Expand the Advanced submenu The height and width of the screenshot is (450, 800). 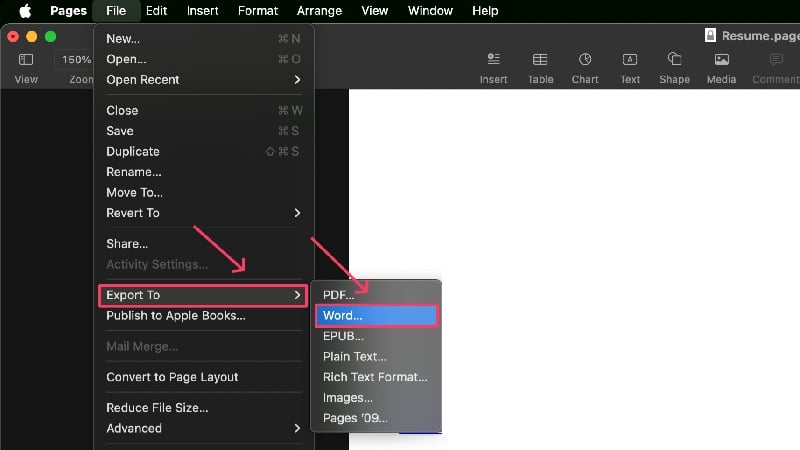pyautogui.click(x=204, y=428)
